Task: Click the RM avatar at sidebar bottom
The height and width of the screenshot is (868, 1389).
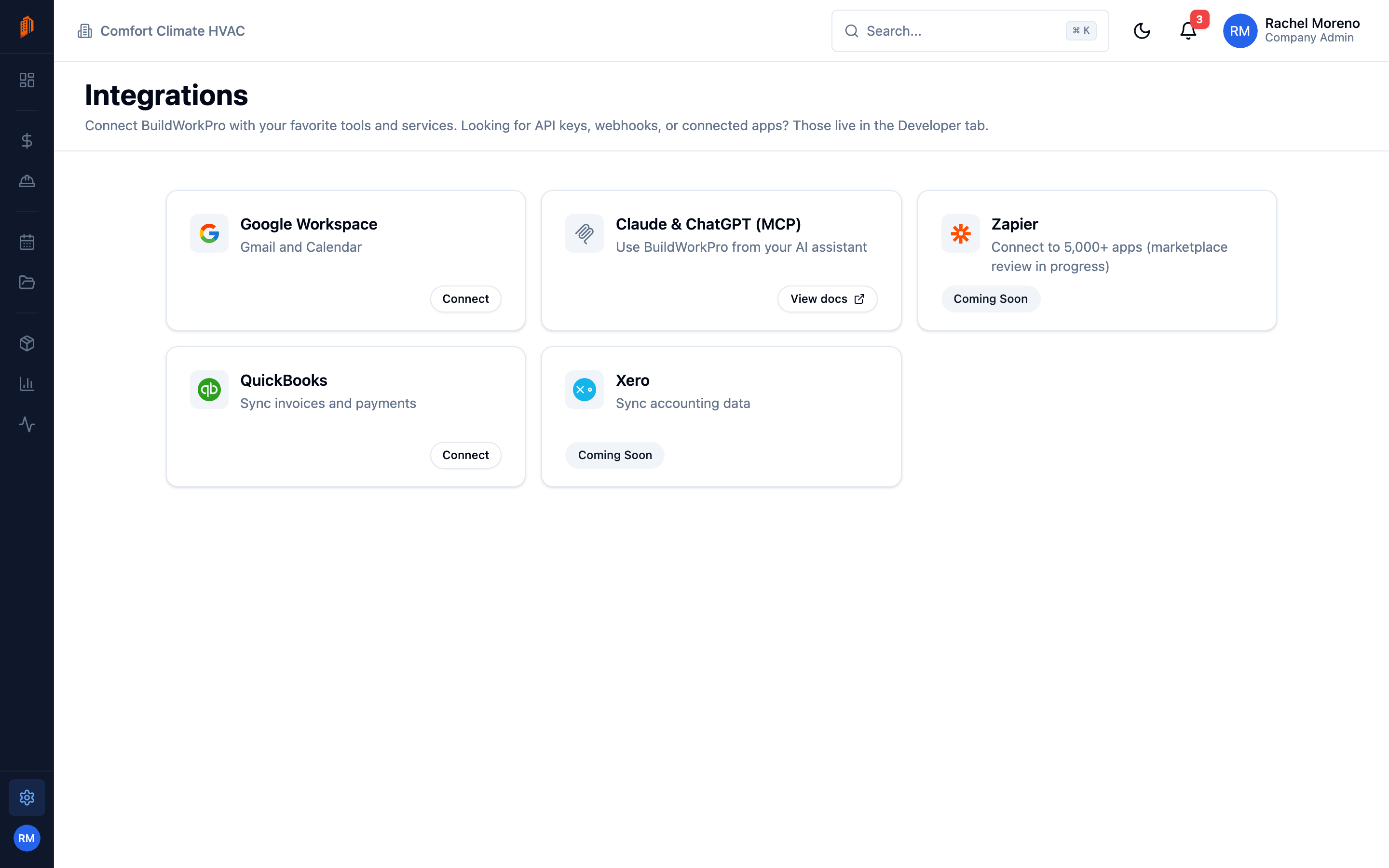Action: click(x=27, y=838)
